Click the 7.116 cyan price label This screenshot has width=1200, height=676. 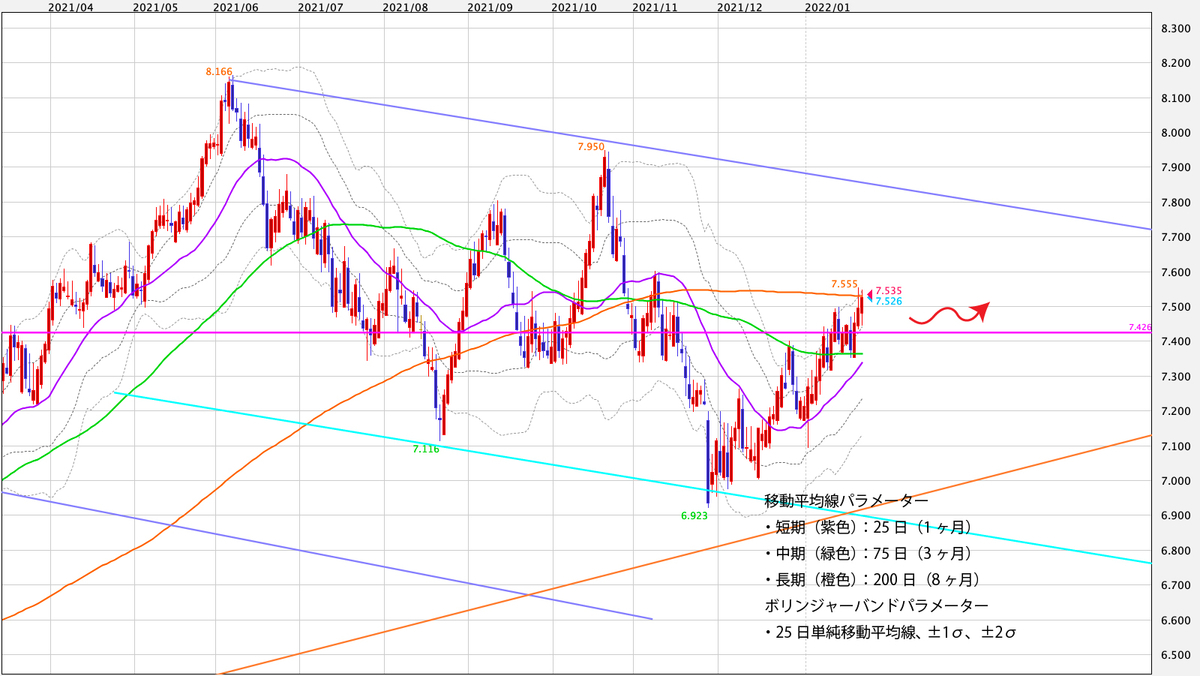(x=425, y=451)
